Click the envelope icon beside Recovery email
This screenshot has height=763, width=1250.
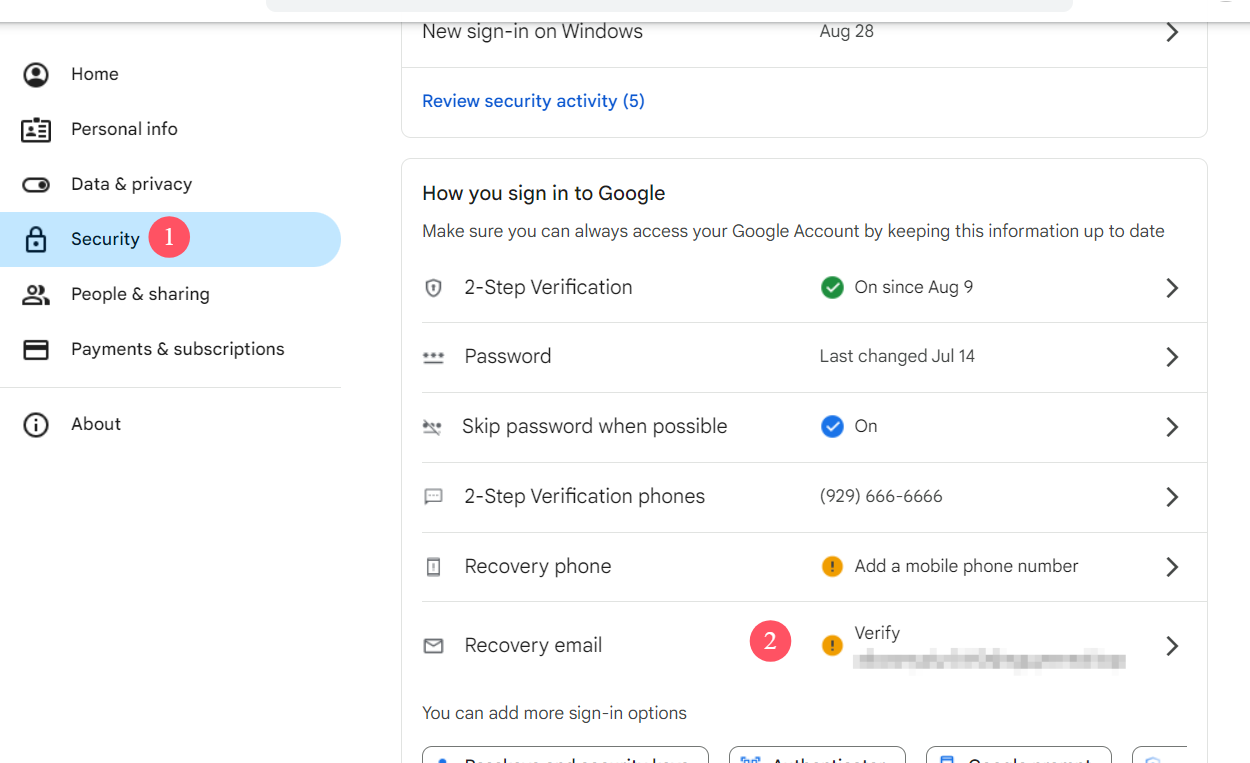pyautogui.click(x=433, y=646)
